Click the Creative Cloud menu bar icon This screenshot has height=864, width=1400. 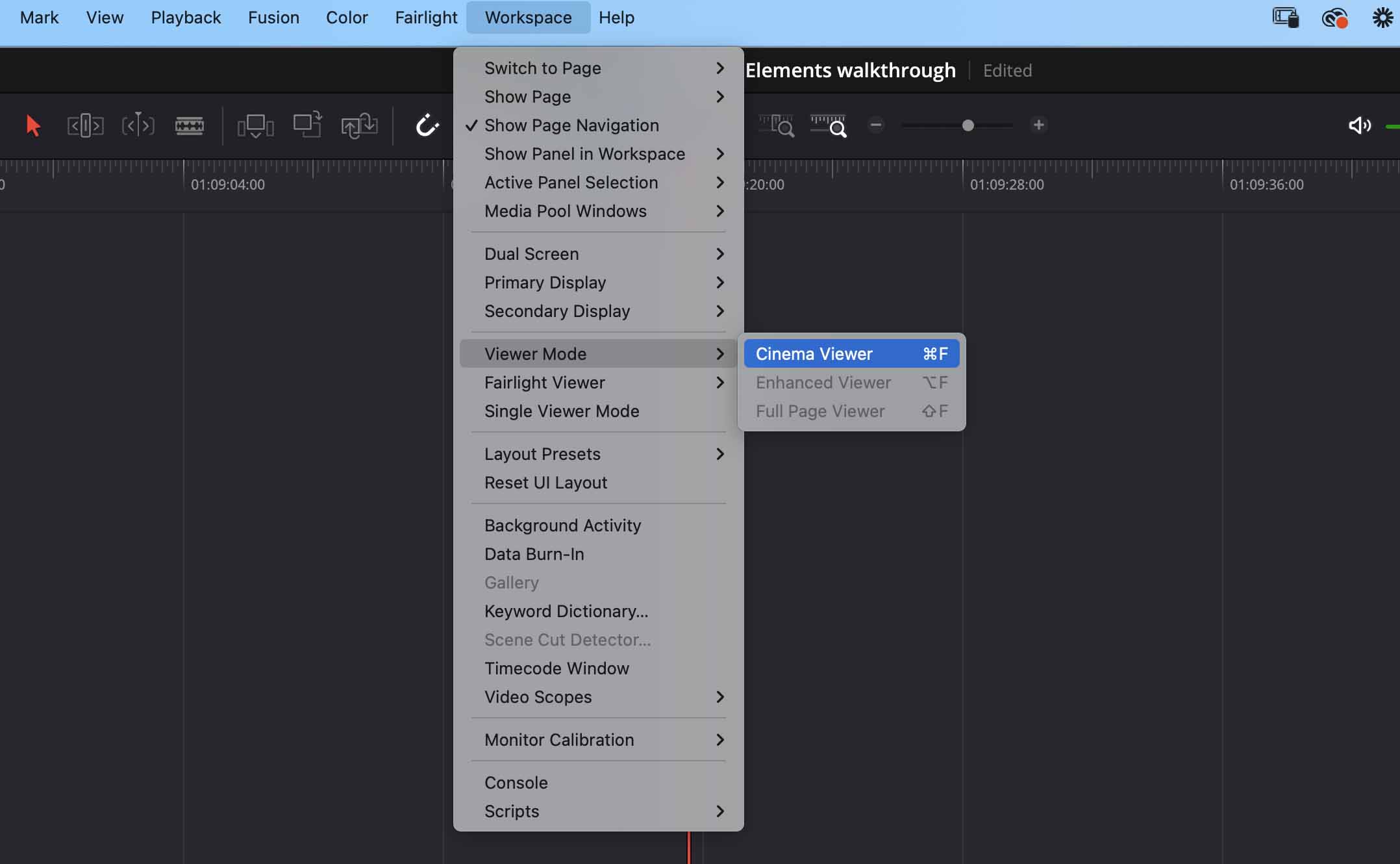(1334, 18)
